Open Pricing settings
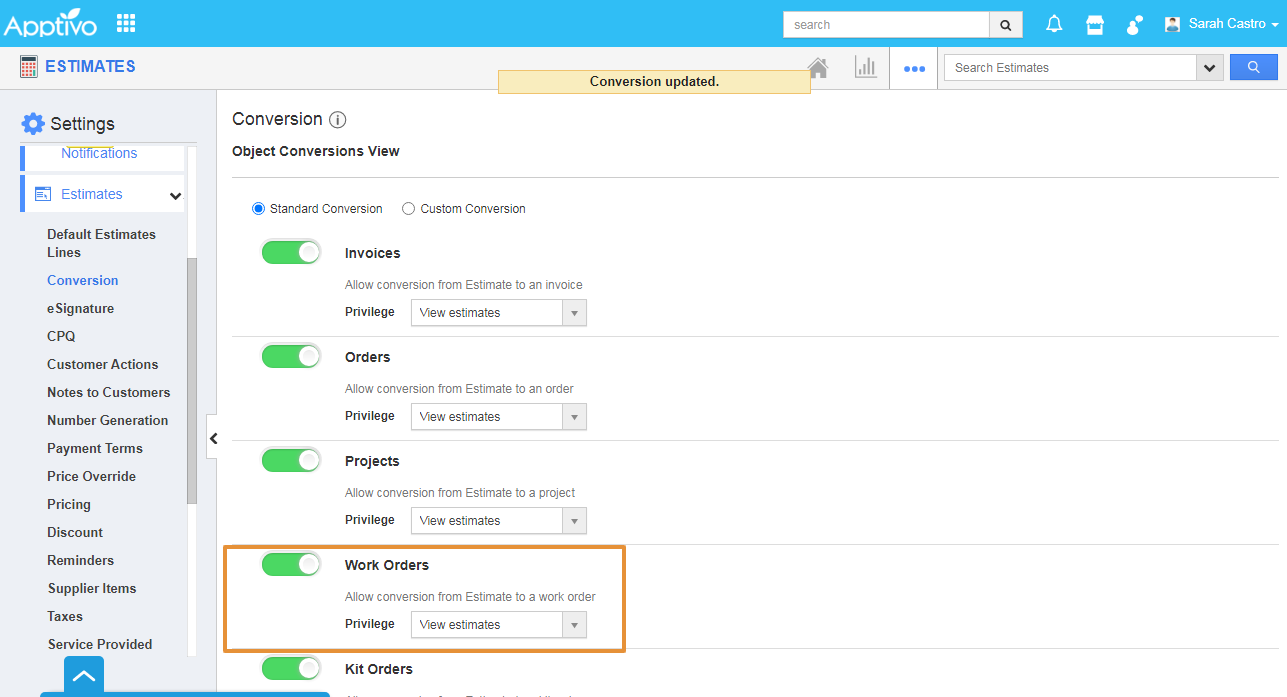Viewport: 1287px width, 697px height. pyautogui.click(x=69, y=505)
